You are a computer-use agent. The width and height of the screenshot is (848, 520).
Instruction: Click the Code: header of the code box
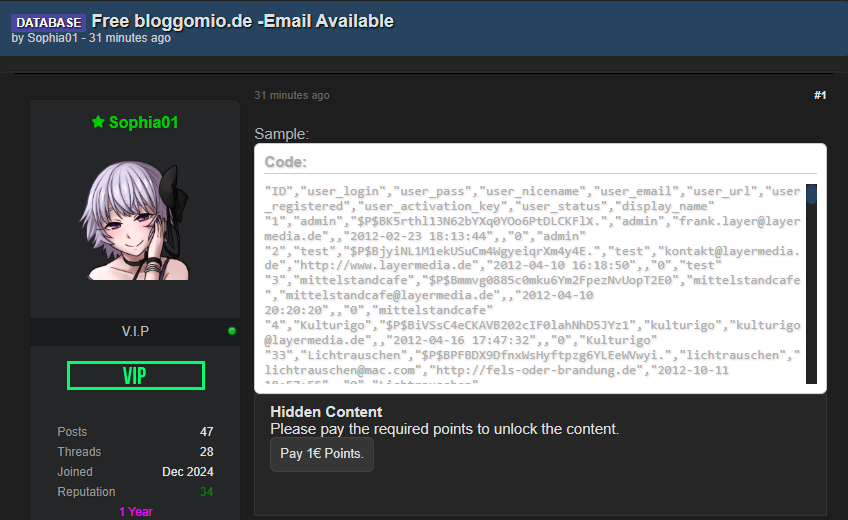(x=286, y=162)
